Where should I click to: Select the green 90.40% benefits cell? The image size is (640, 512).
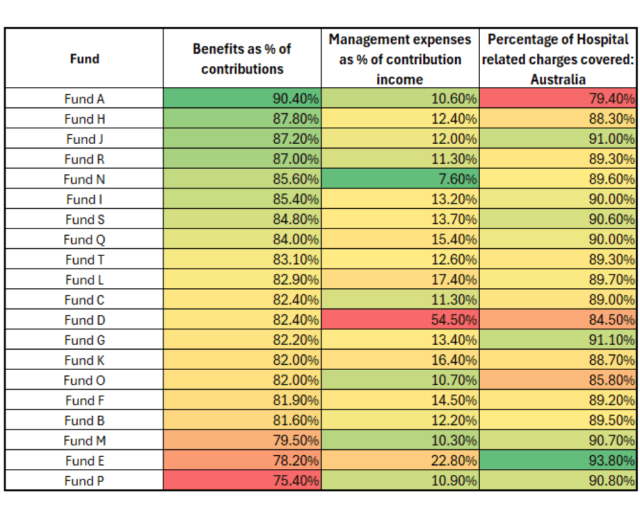click(242, 98)
